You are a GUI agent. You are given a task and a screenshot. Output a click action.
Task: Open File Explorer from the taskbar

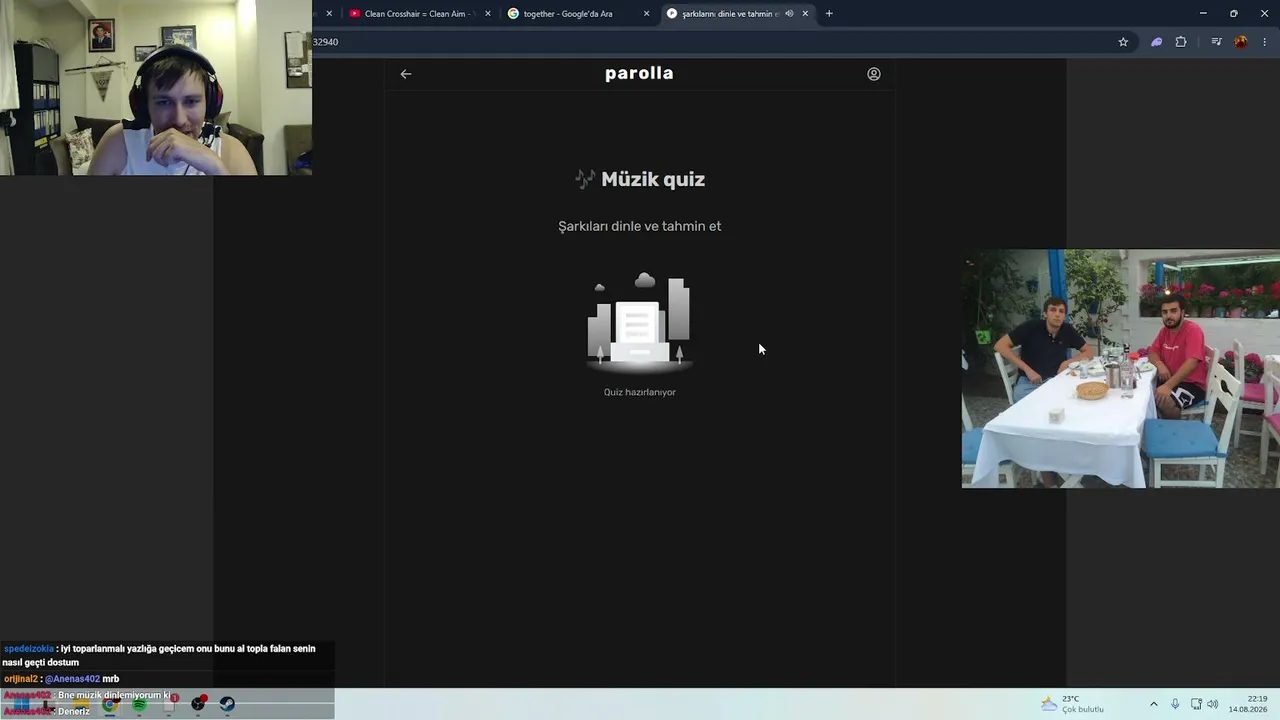click(79, 706)
